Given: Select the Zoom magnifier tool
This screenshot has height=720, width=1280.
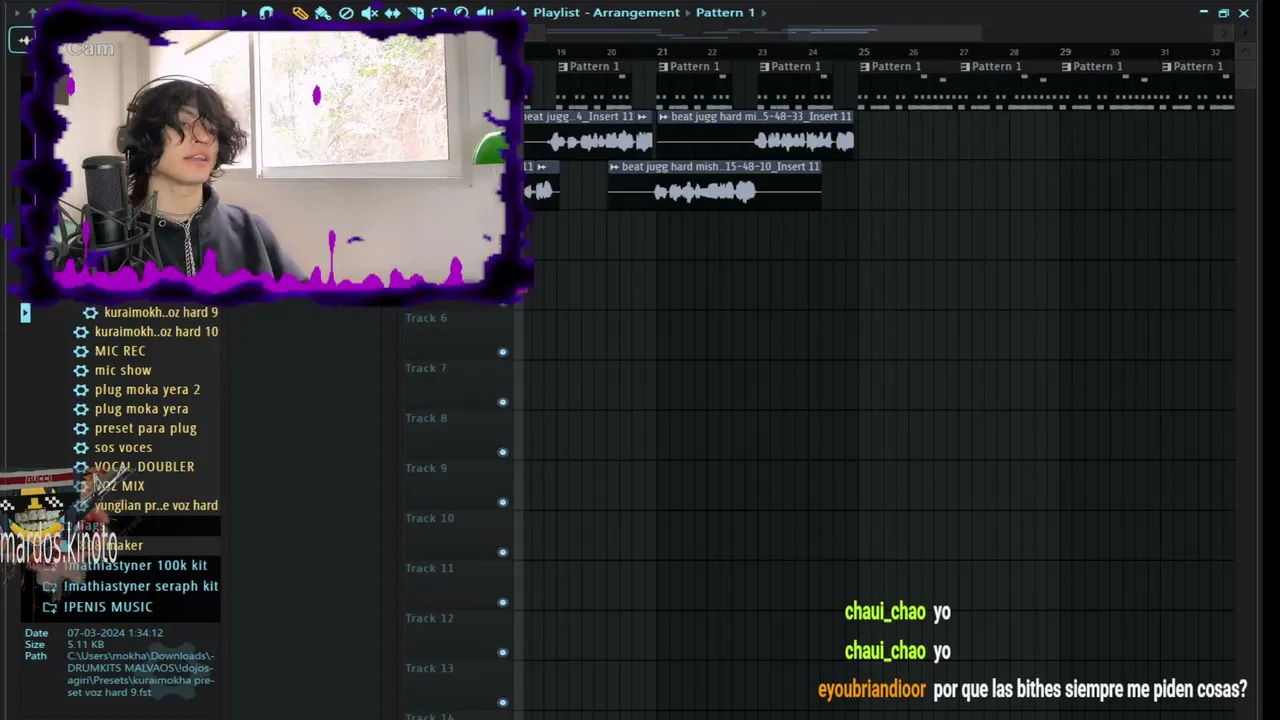Looking at the screenshot, I should point(461,13).
